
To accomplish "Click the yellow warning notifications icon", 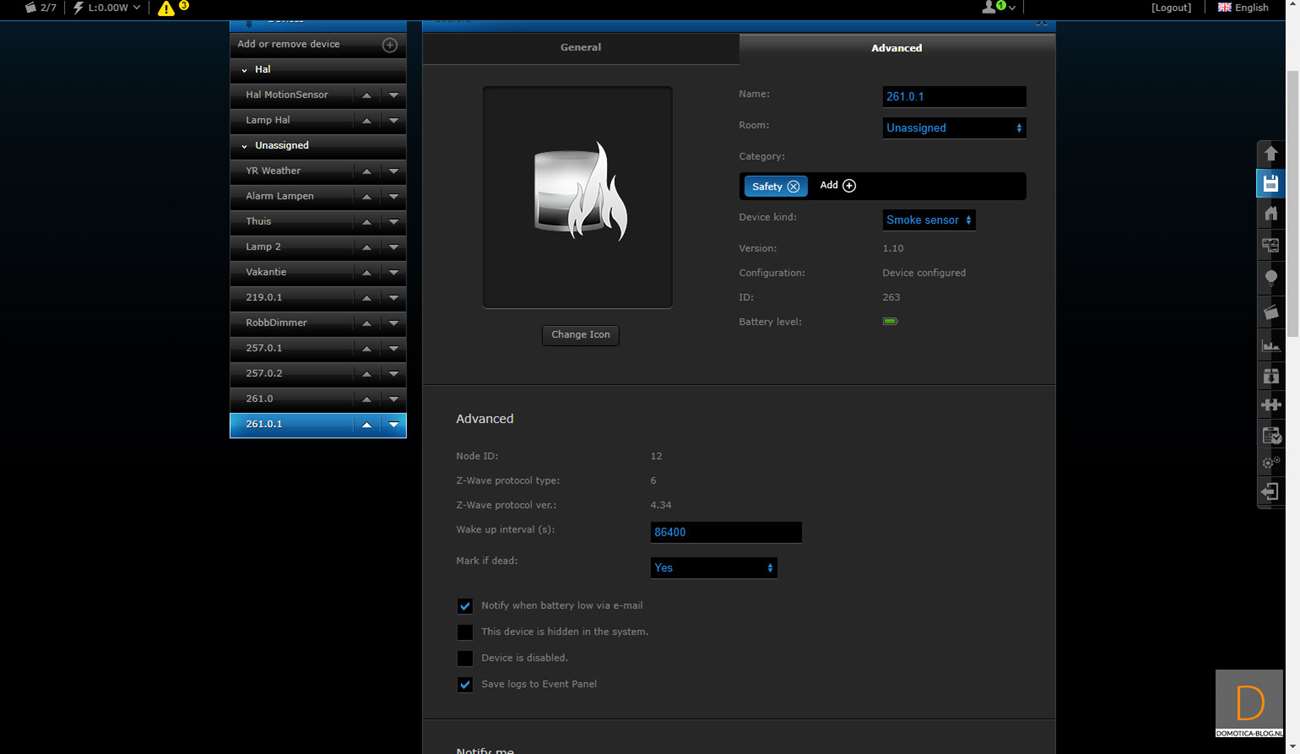I will click(x=166, y=8).
